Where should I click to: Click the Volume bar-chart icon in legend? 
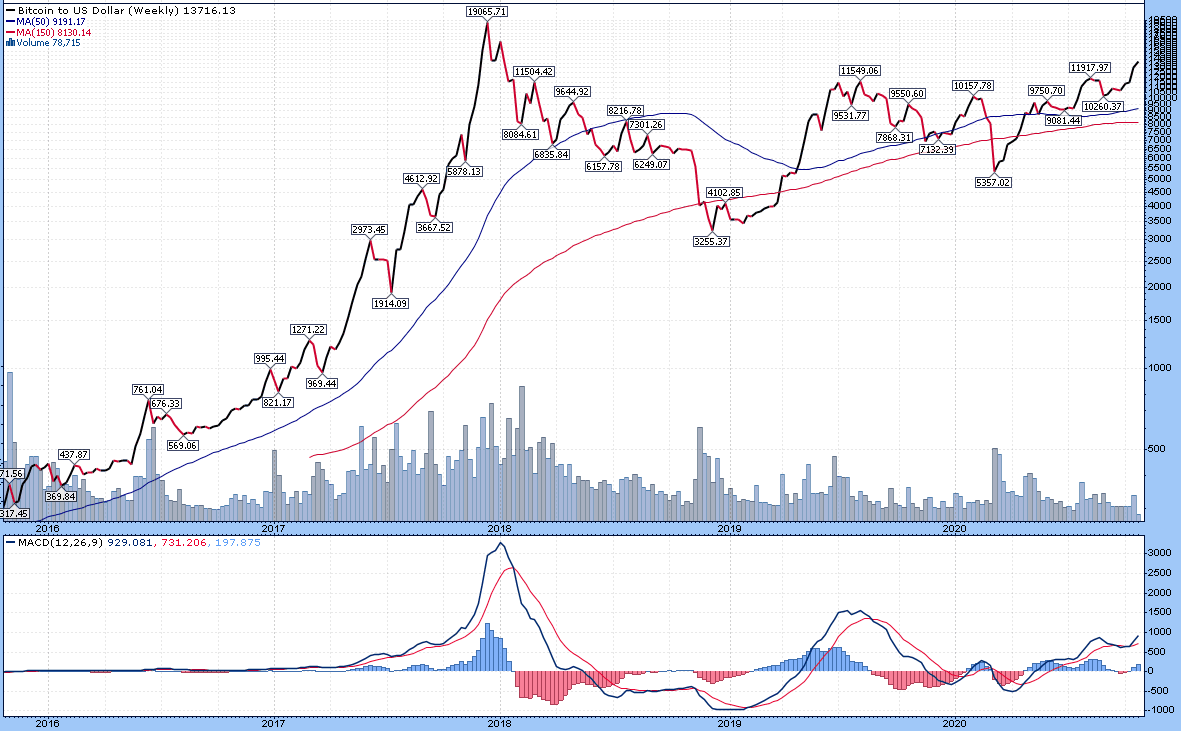coord(11,43)
